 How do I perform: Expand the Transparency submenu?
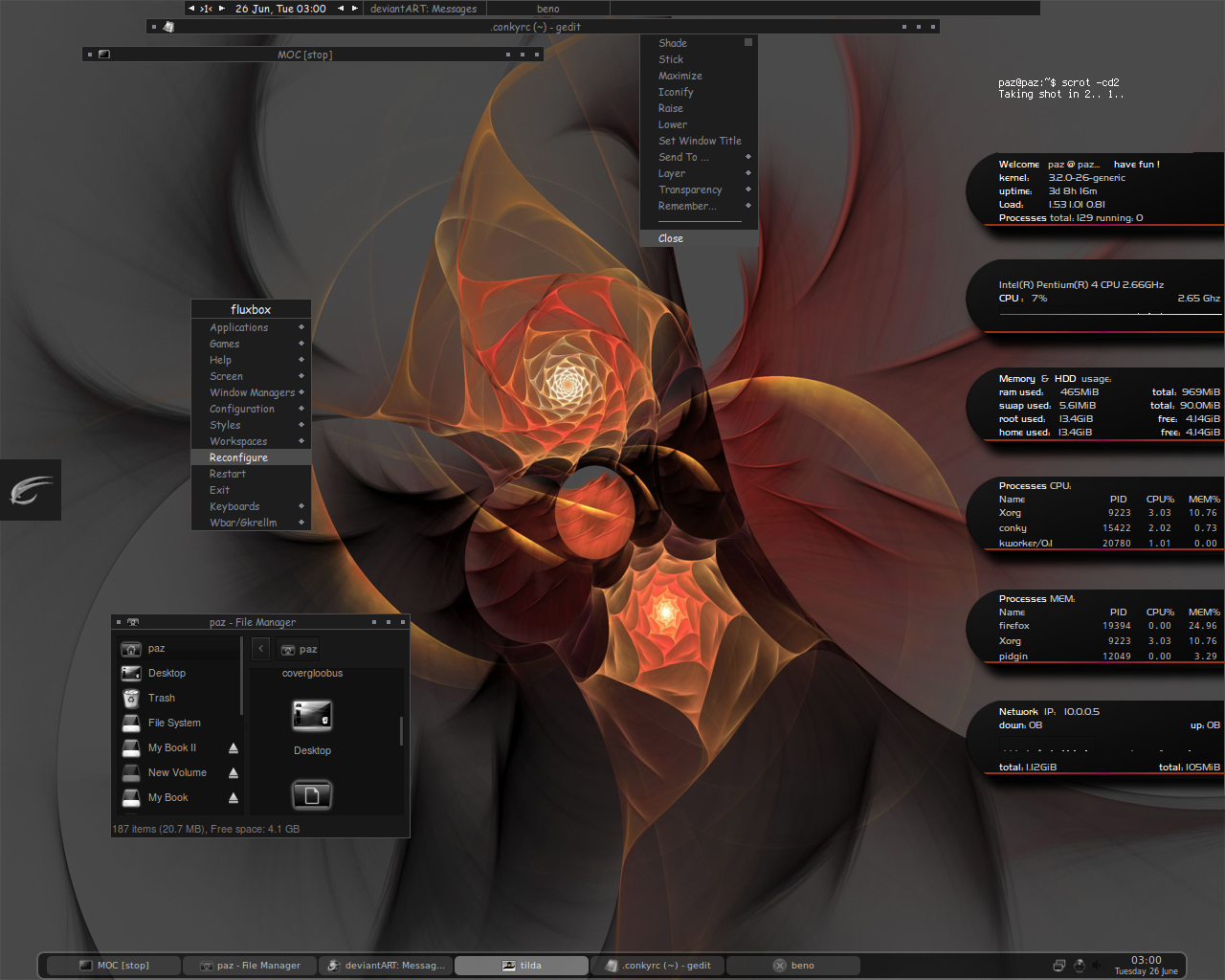point(699,189)
